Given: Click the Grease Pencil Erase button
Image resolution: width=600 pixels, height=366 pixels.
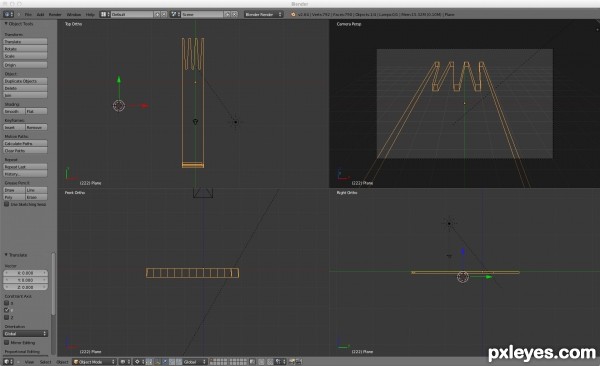Looking at the screenshot, I should 36,198.
